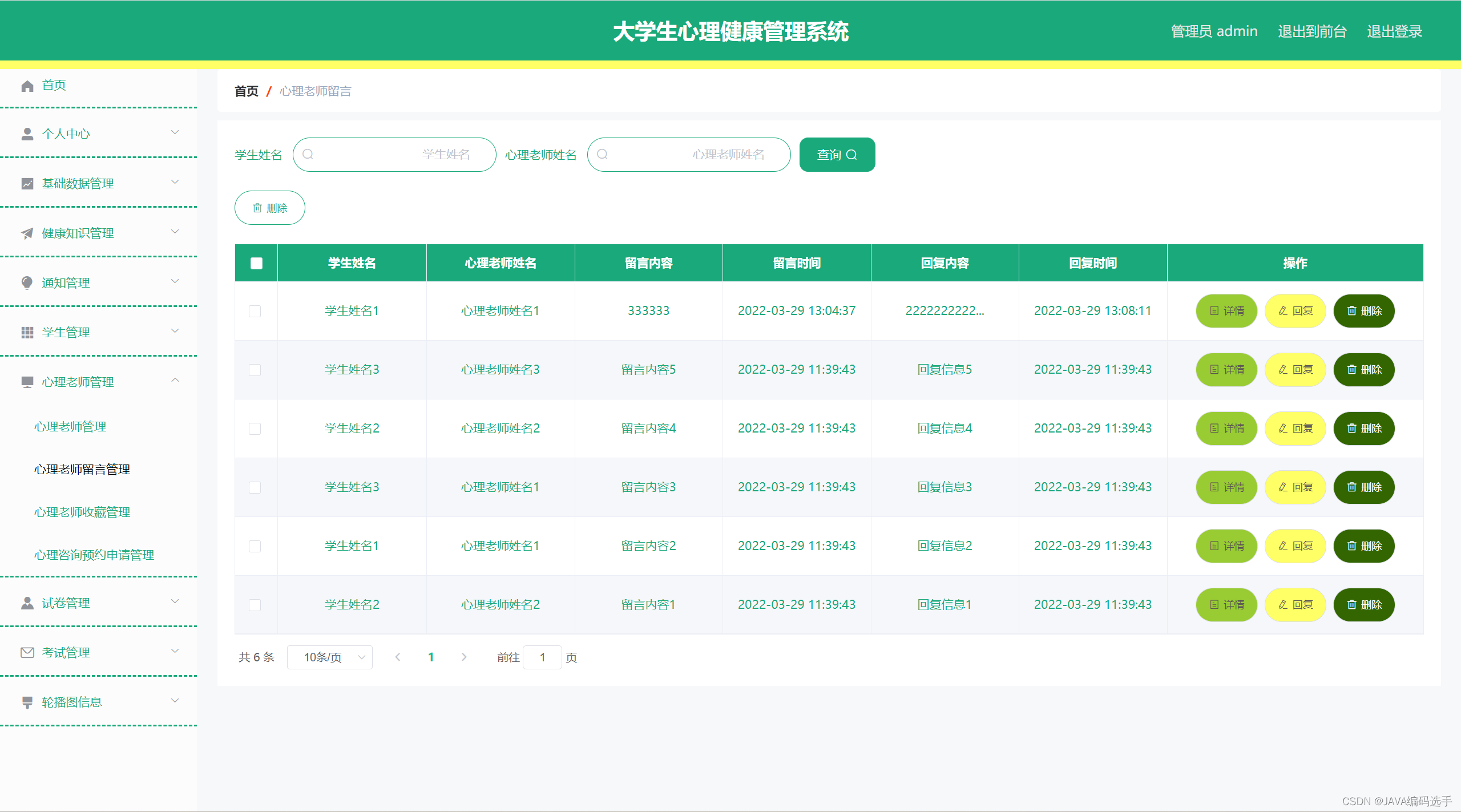Delete the 333333 message row
Screen dimensions: 1461x812
1364,311
